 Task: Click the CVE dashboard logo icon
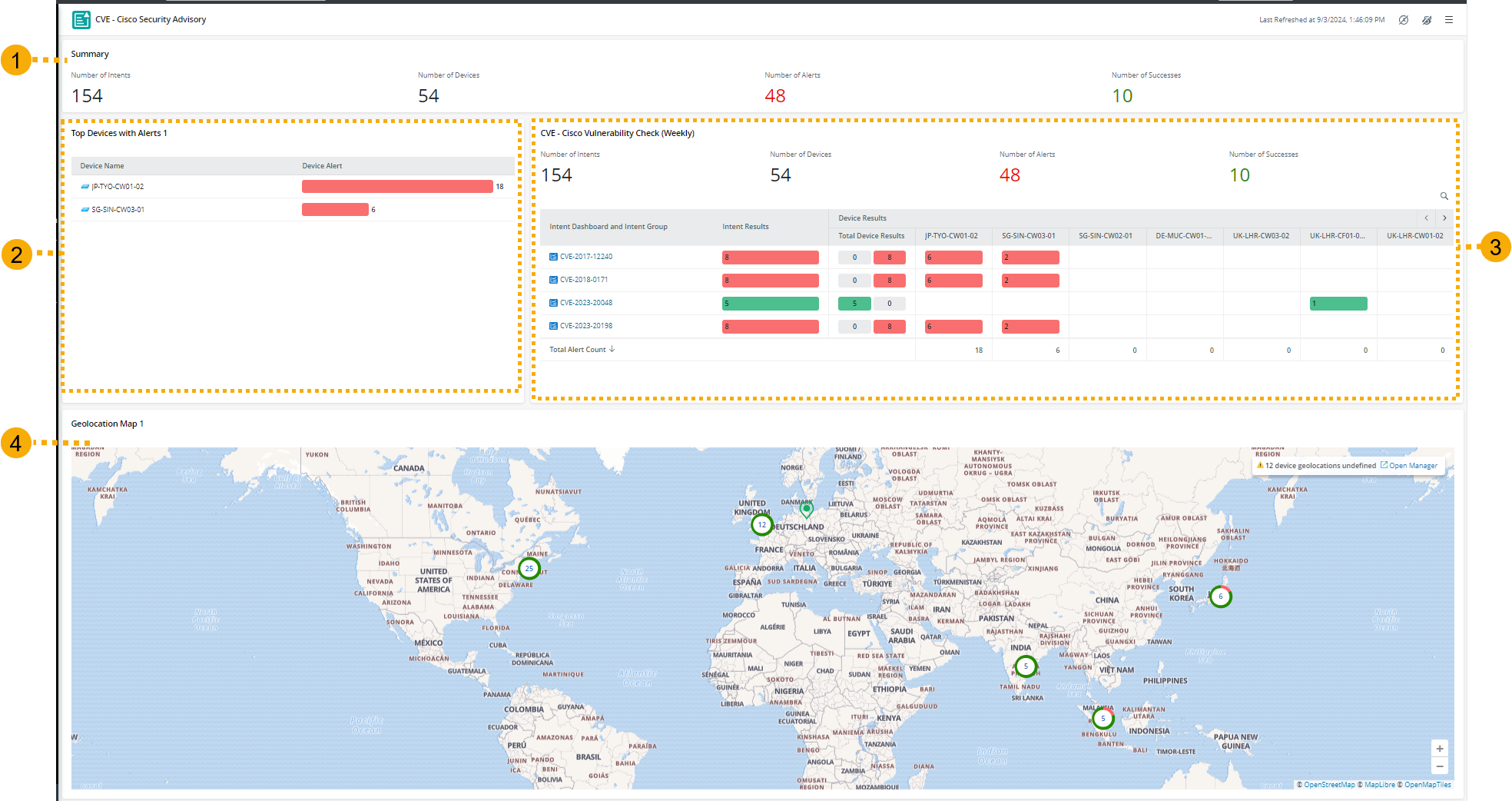pos(81,20)
